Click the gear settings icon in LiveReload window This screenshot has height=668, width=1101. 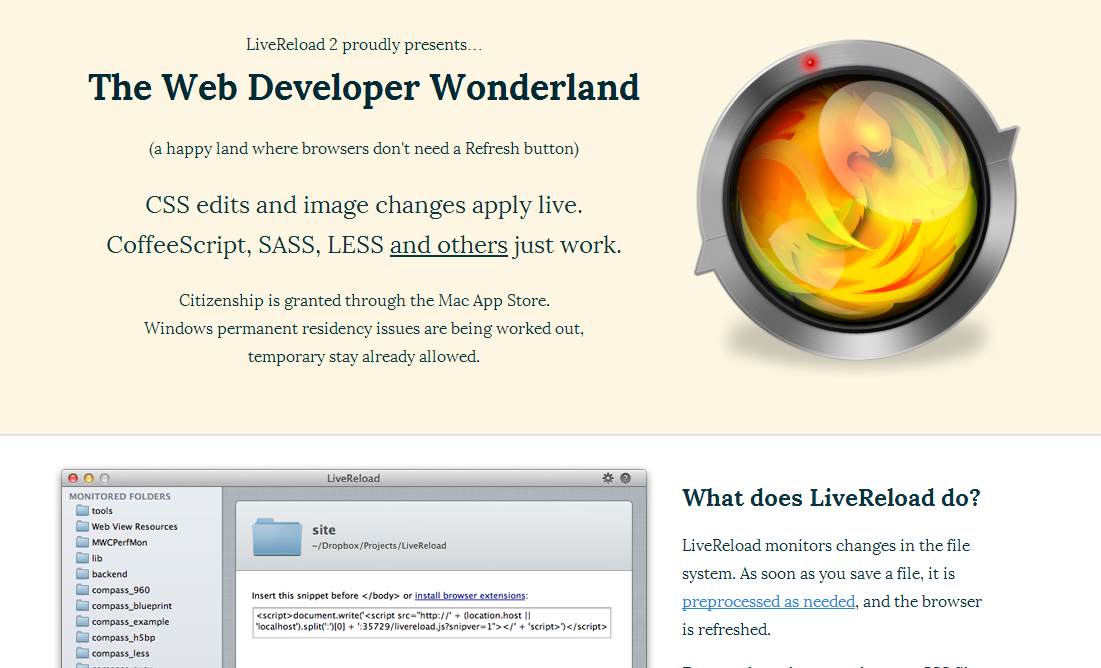coord(608,478)
